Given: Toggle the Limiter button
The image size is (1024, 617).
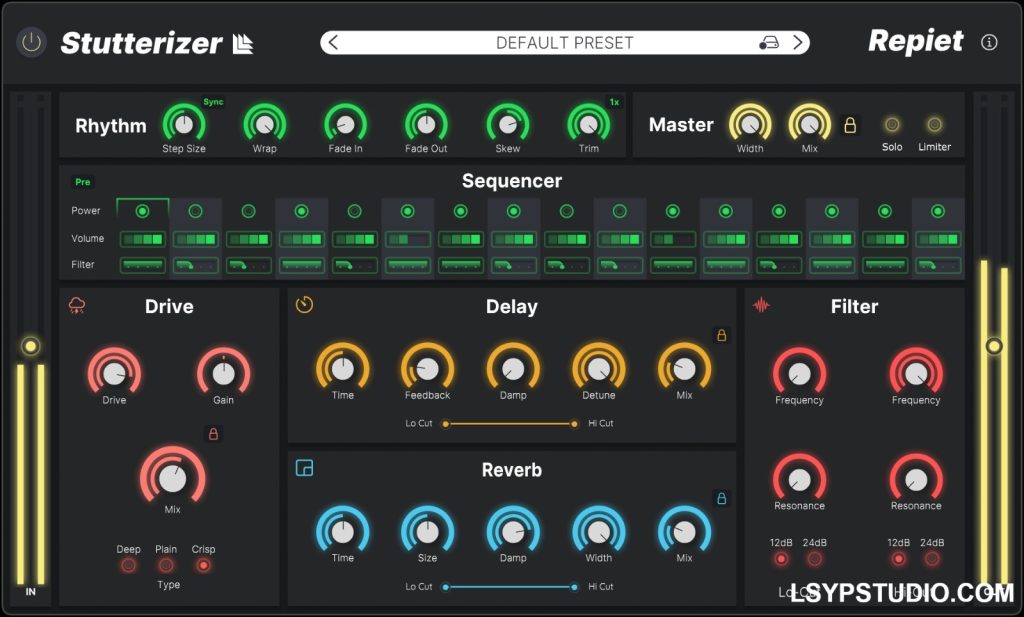Looking at the screenshot, I should point(935,124).
